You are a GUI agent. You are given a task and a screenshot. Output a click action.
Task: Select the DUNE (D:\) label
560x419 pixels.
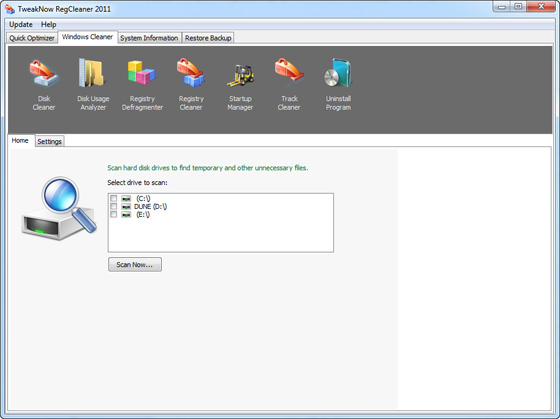[150, 206]
